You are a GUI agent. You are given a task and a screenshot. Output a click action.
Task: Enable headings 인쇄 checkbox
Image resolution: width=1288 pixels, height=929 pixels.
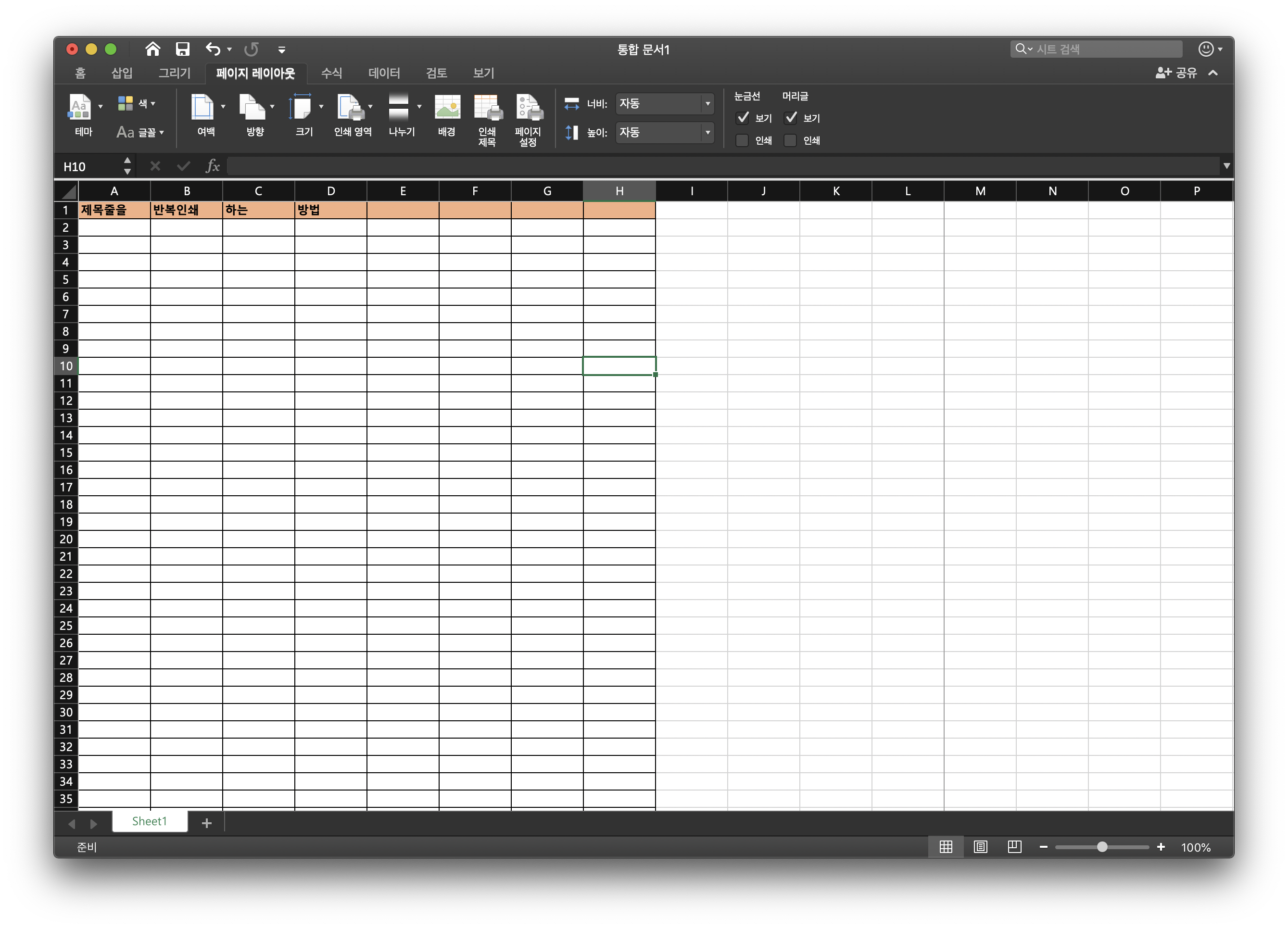click(790, 140)
